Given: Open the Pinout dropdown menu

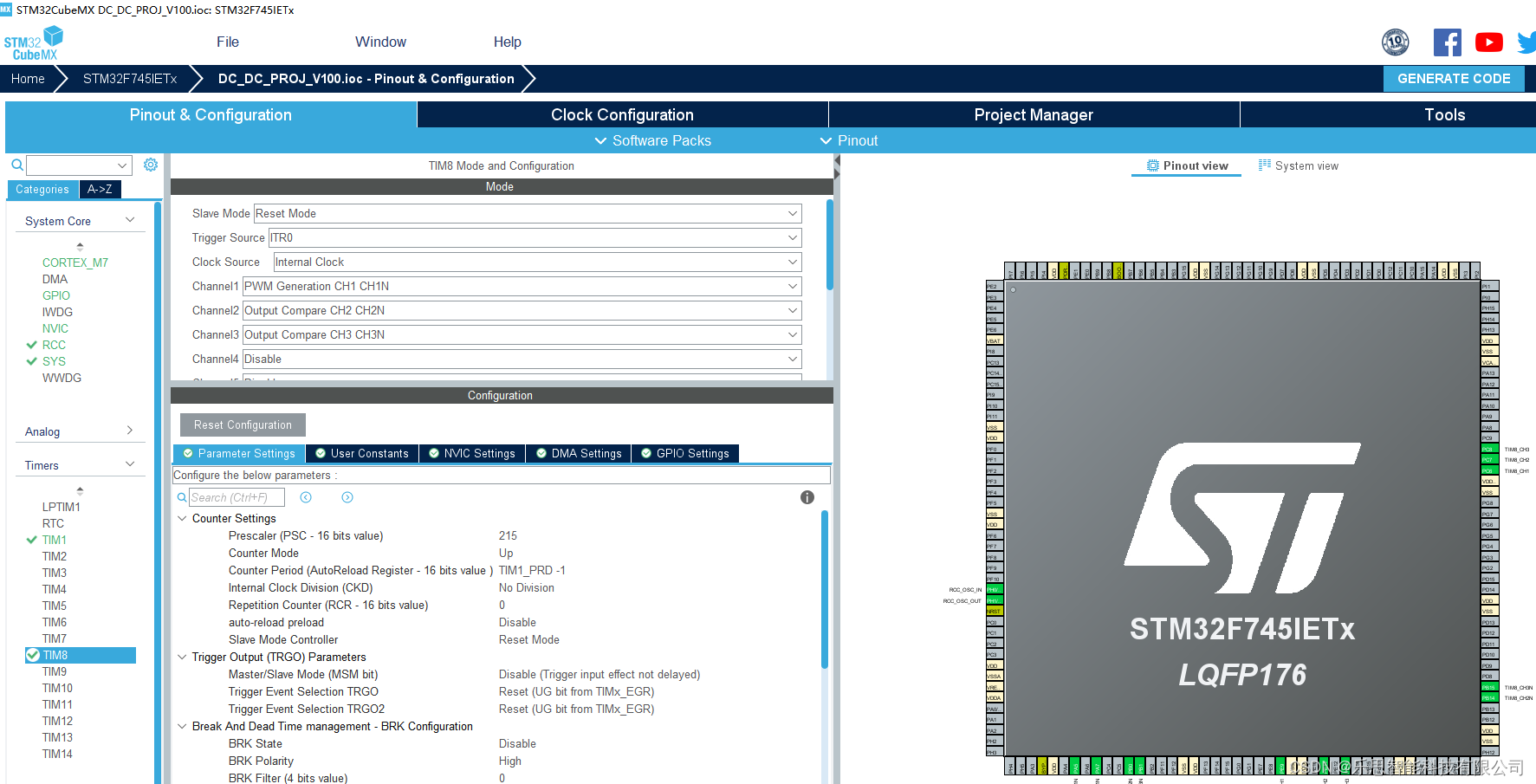Looking at the screenshot, I should (x=849, y=140).
